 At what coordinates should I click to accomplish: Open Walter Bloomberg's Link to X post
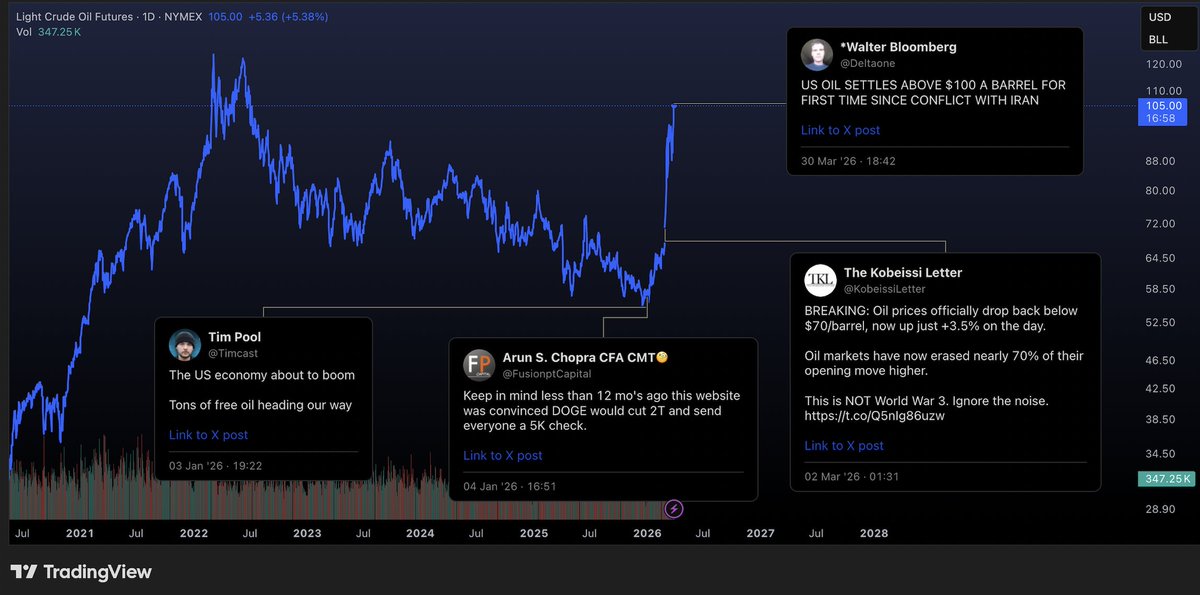(840, 130)
